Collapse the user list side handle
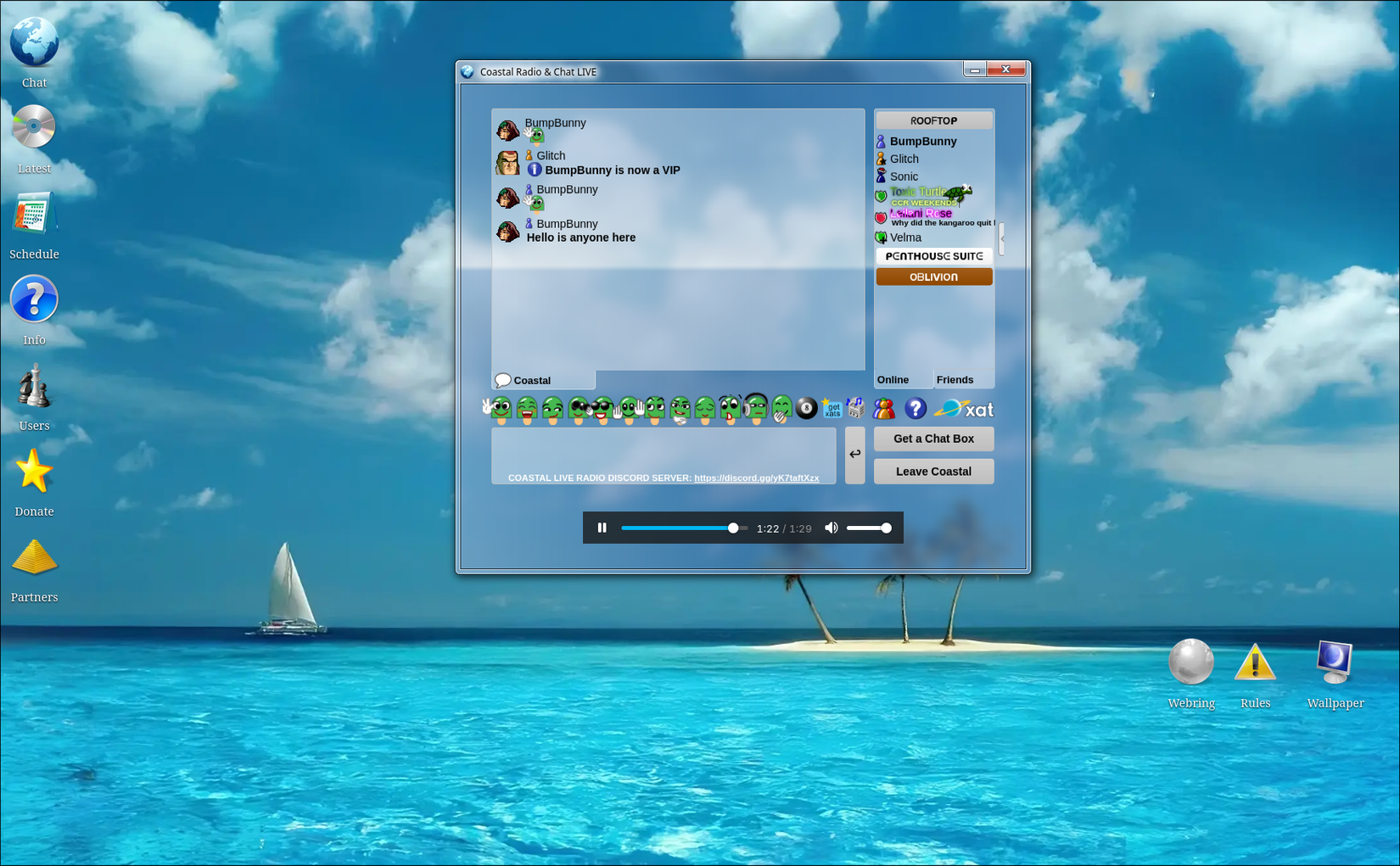This screenshot has height=866, width=1400. coord(1002,239)
